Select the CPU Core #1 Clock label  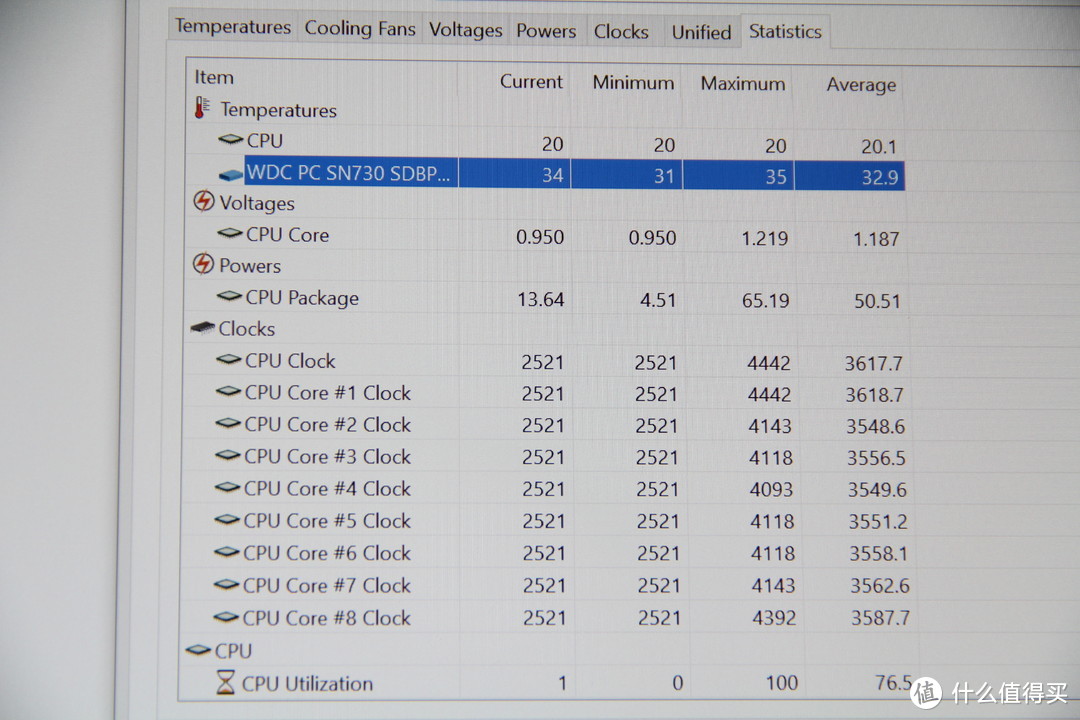327,393
